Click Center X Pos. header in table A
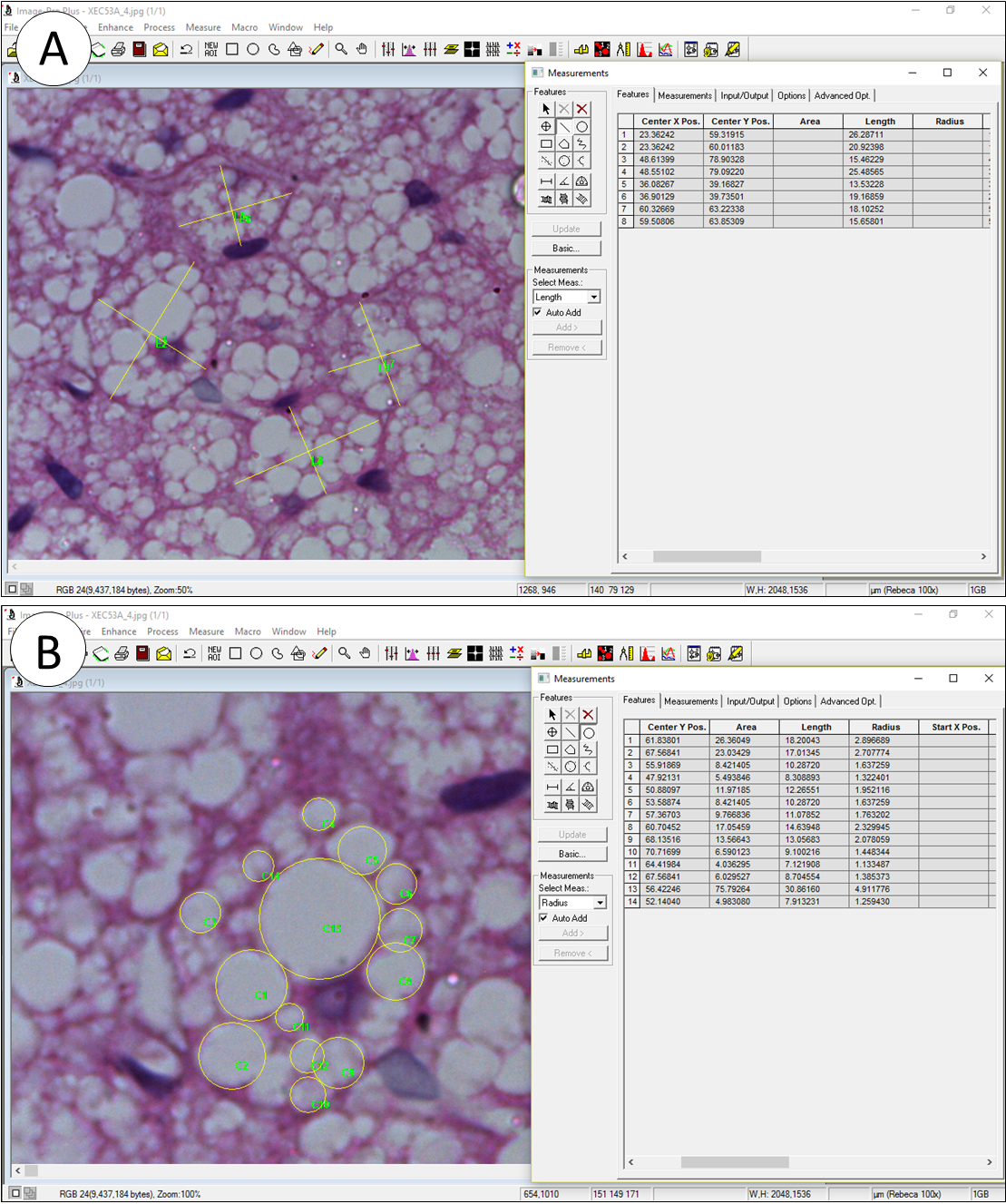 pyautogui.click(x=670, y=122)
